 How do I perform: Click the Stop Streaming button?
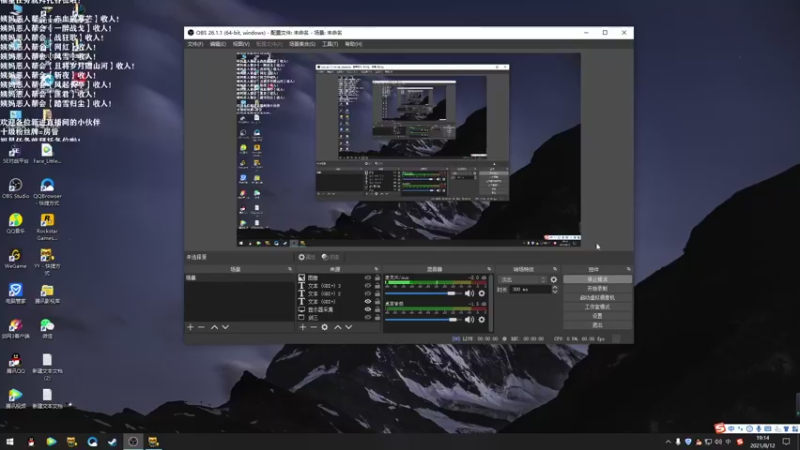point(597,280)
